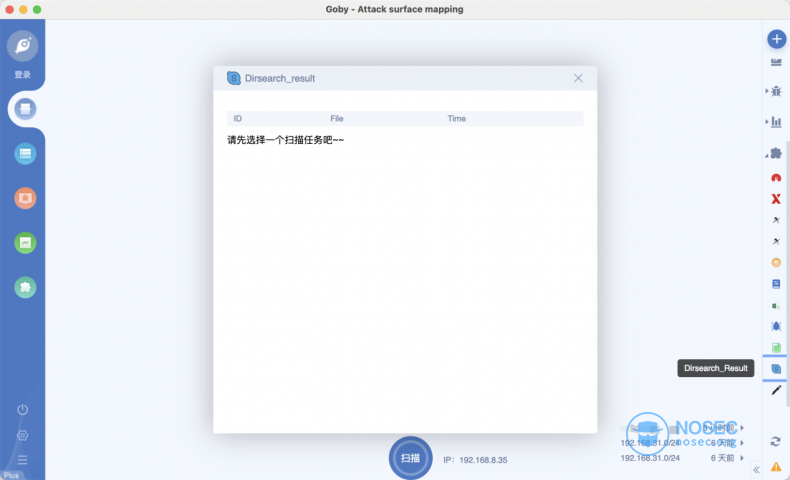The height and width of the screenshot is (480, 790).
Task: Click the small green Excel plugin icon
Action: (776, 305)
